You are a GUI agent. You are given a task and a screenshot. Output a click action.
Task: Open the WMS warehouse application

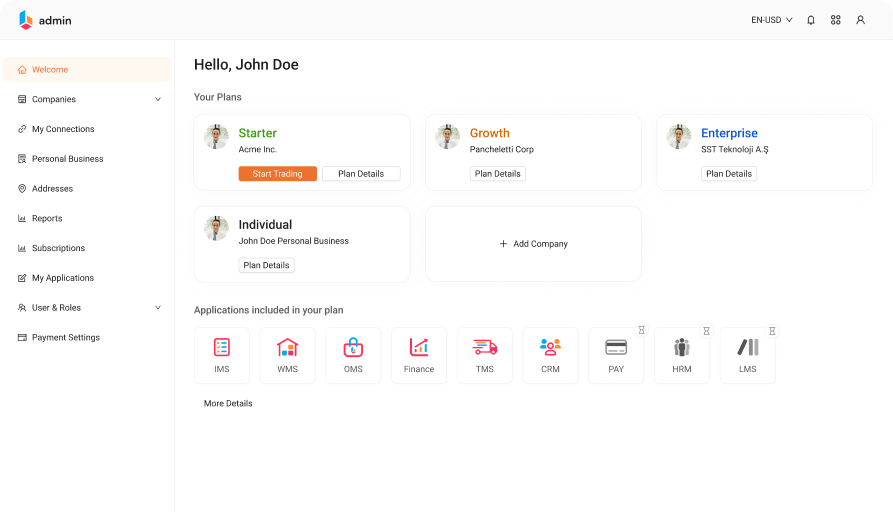pos(288,355)
